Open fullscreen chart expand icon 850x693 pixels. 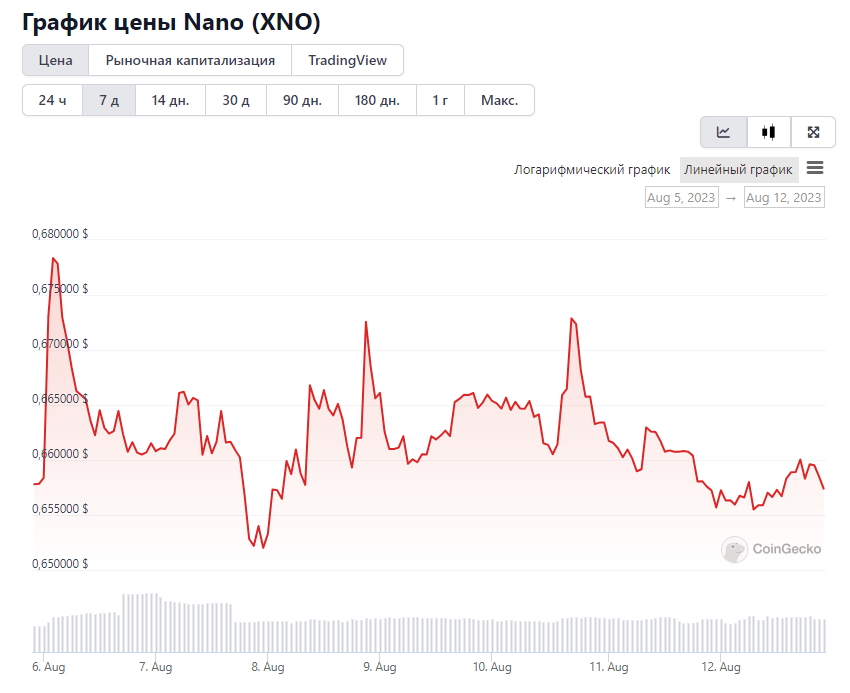click(x=813, y=132)
